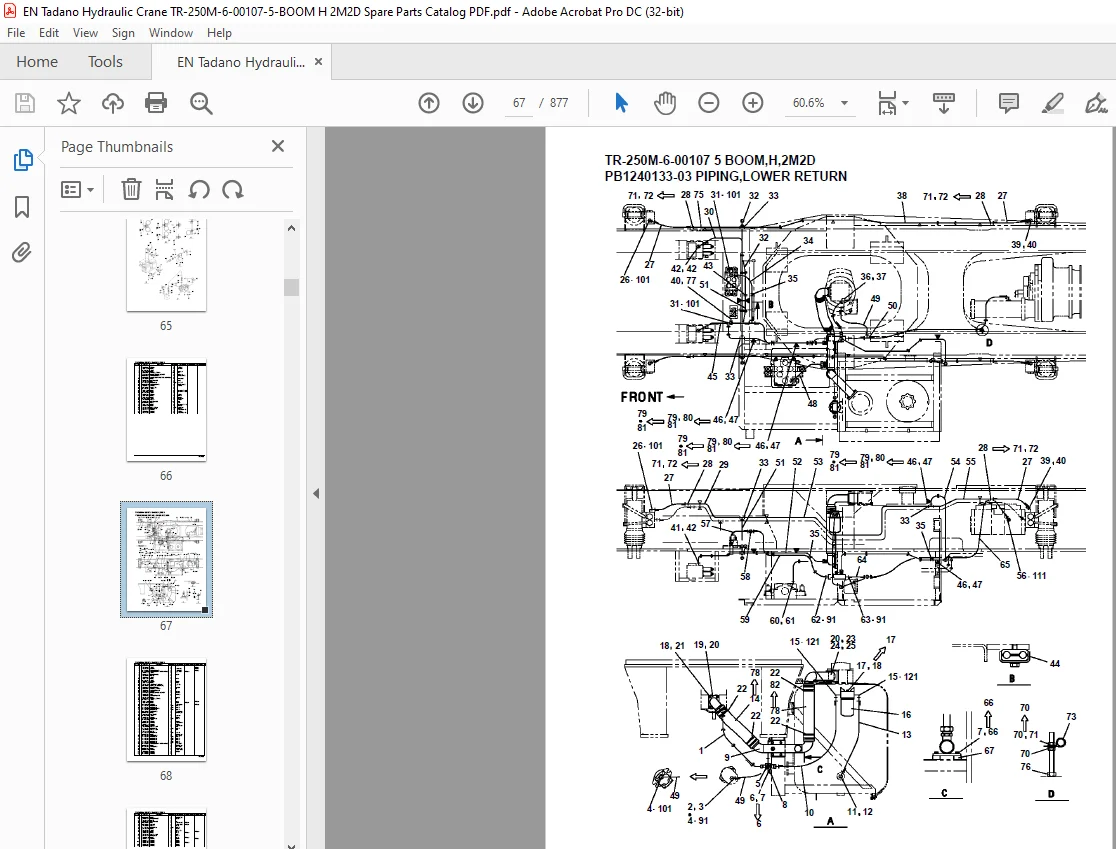Rotate page counterclockwise icon
This screenshot has height=849, width=1116.
point(199,189)
